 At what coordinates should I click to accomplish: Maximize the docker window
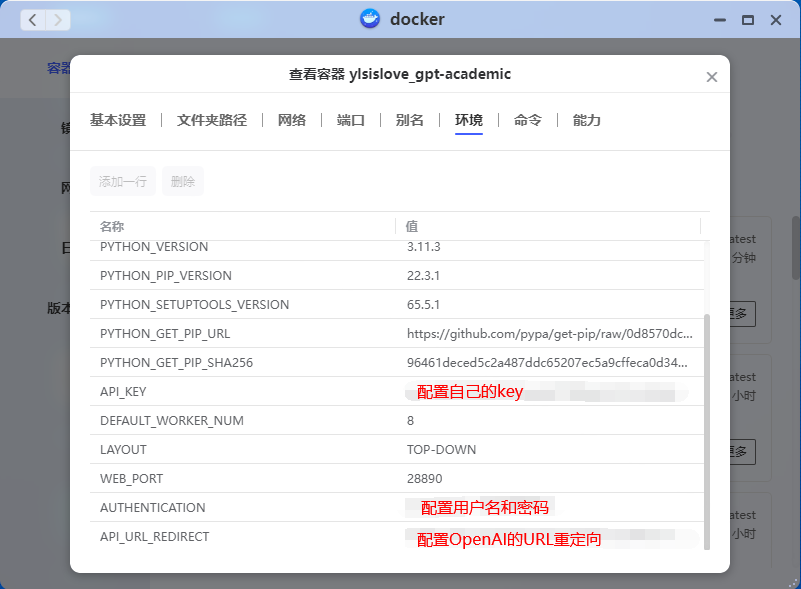(x=747, y=20)
